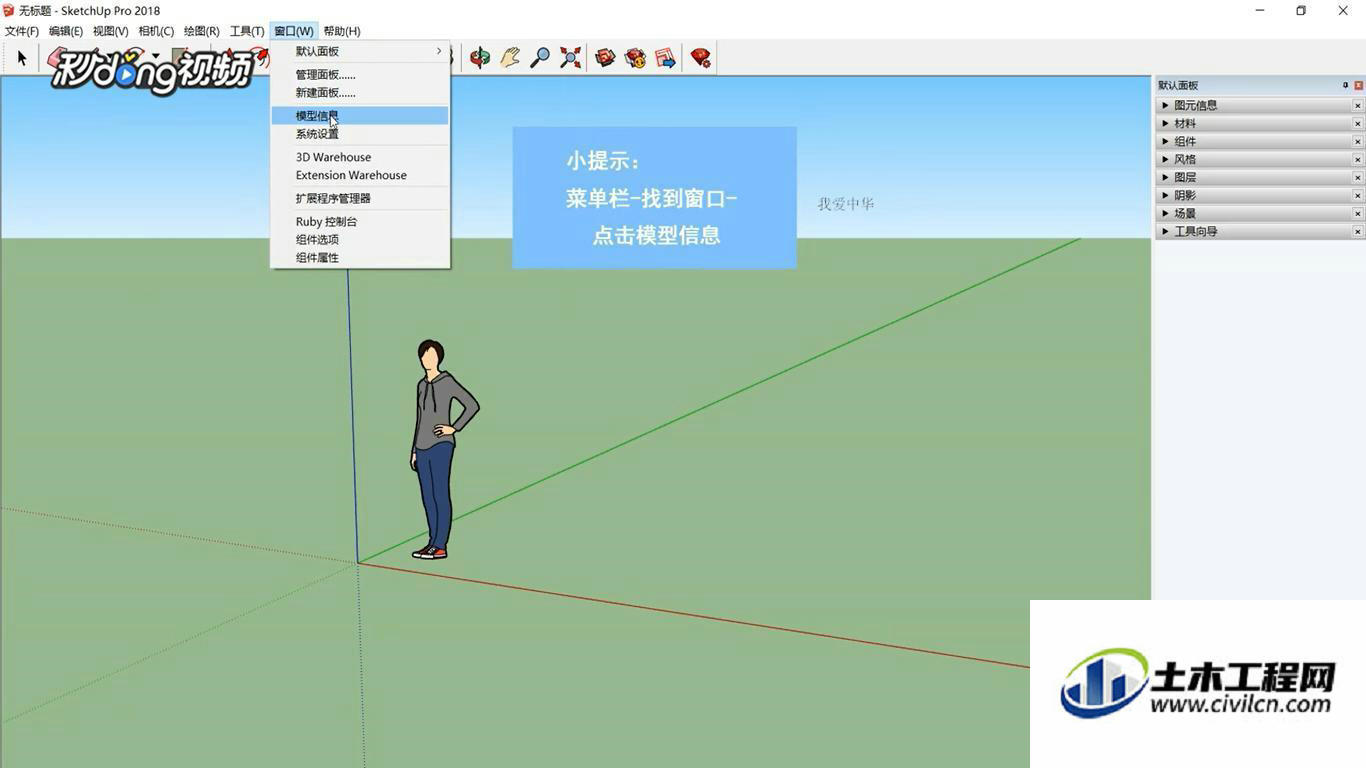Viewport: 1366px width, 768px height.
Task: Select 系统设置 in the window menu
Action: pos(360,134)
